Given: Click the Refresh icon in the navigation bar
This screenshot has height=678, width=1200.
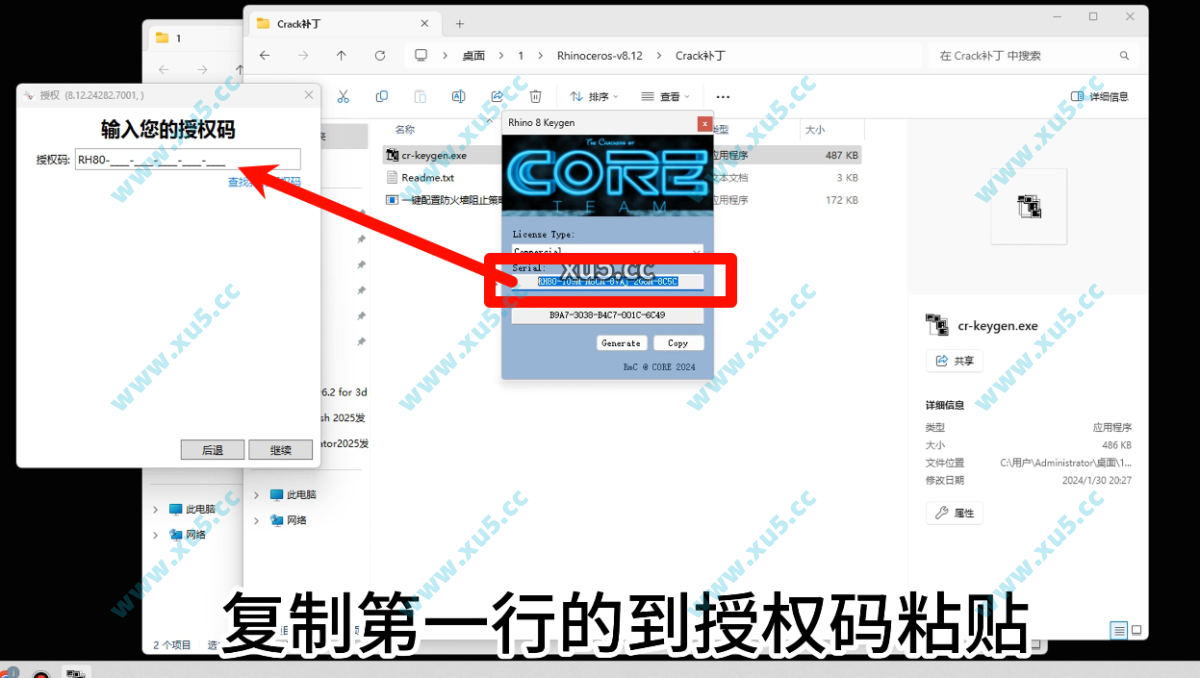Looking at the screenshot, I should click(x=380, y=55).
